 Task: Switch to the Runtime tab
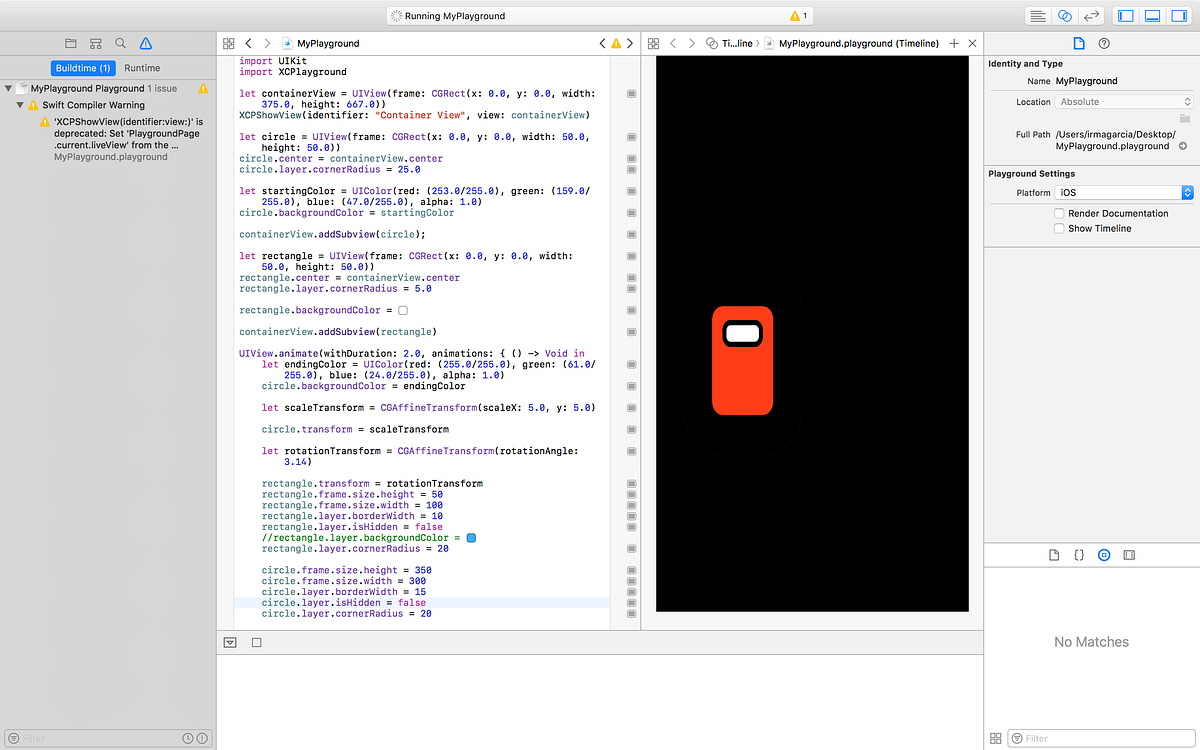click(x=142, y=68)
